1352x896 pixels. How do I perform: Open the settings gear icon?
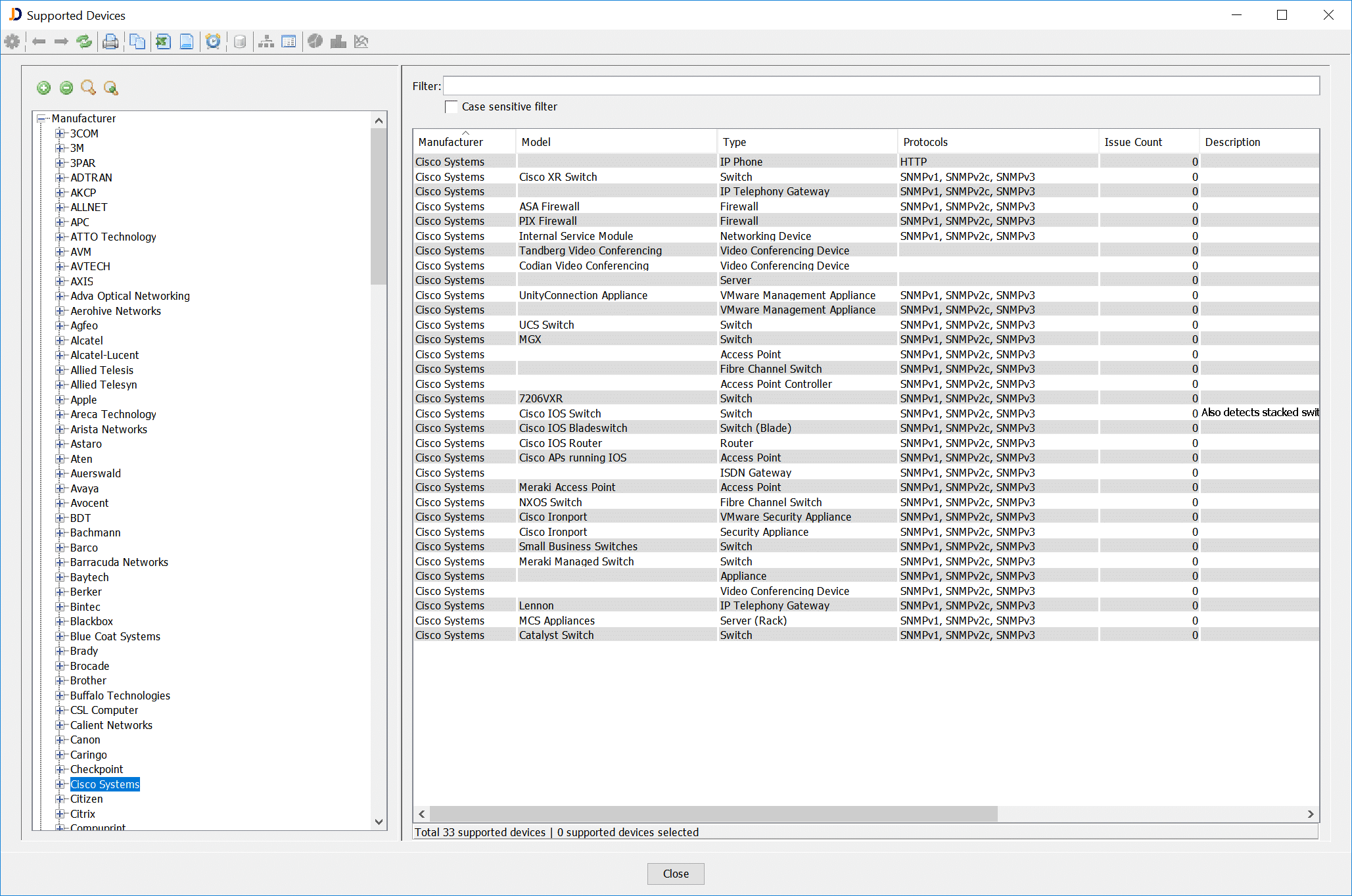pyautogui.click(x=12, y=41)
